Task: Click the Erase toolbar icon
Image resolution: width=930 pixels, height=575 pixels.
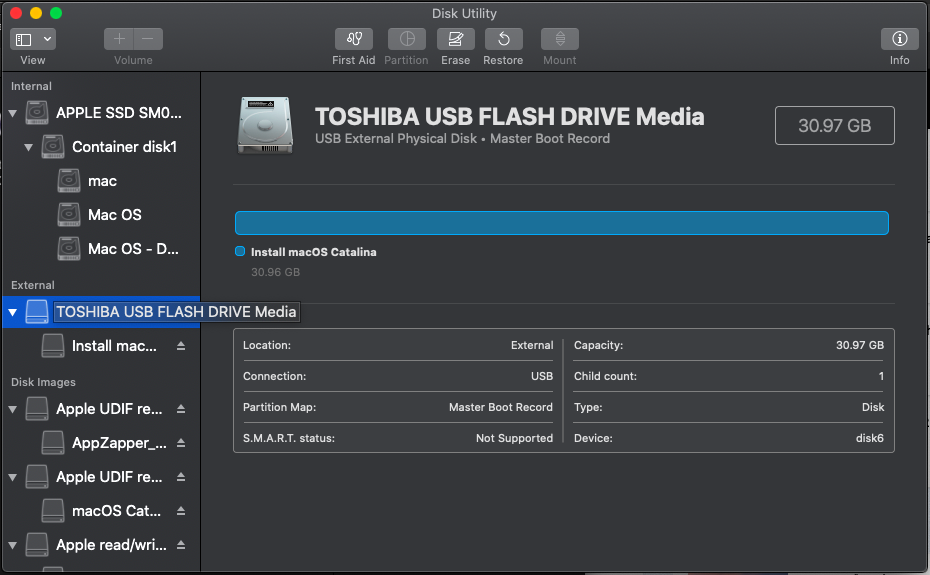Action: (456, 39)
